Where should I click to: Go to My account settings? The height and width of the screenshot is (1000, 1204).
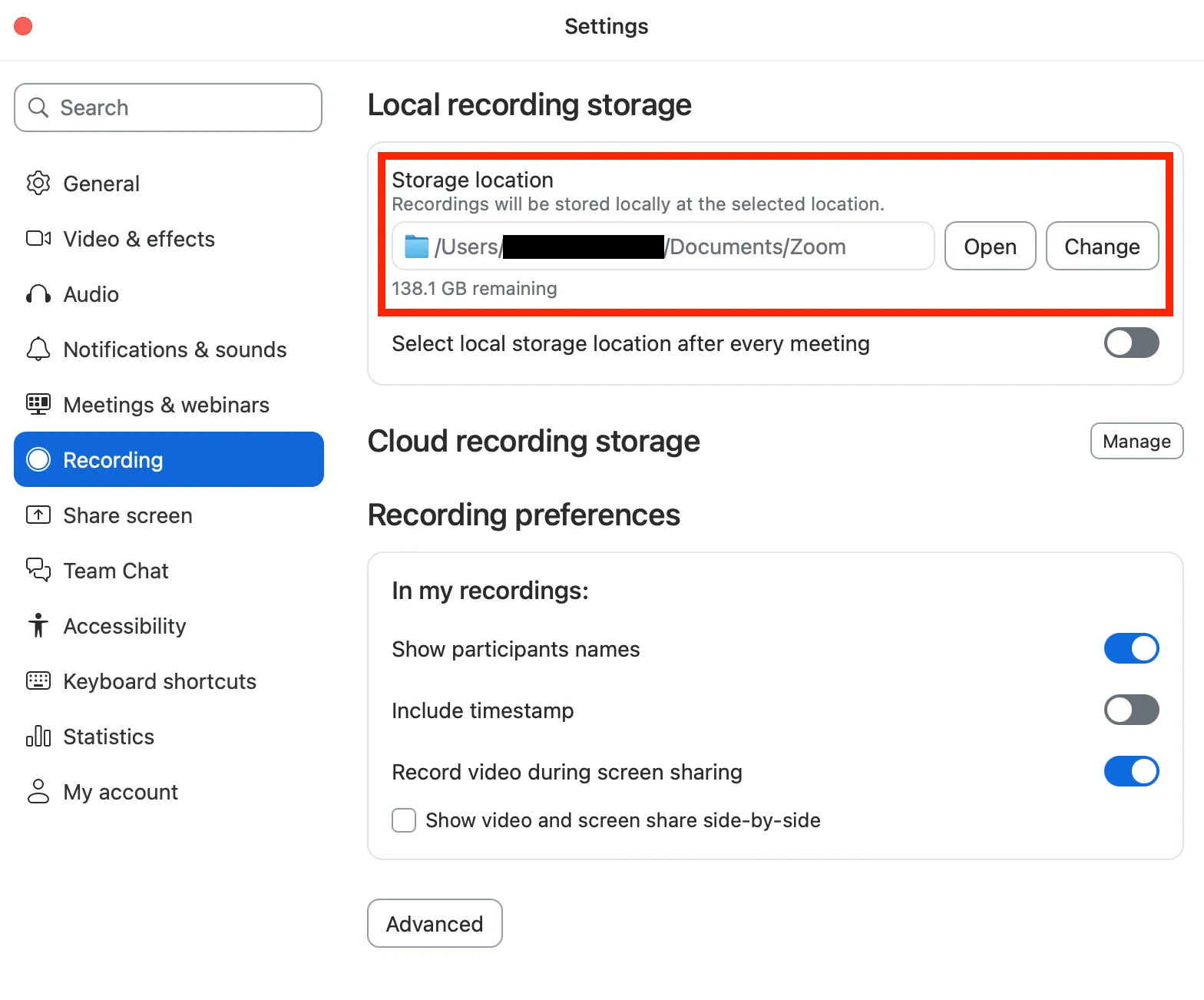(169, 791)
